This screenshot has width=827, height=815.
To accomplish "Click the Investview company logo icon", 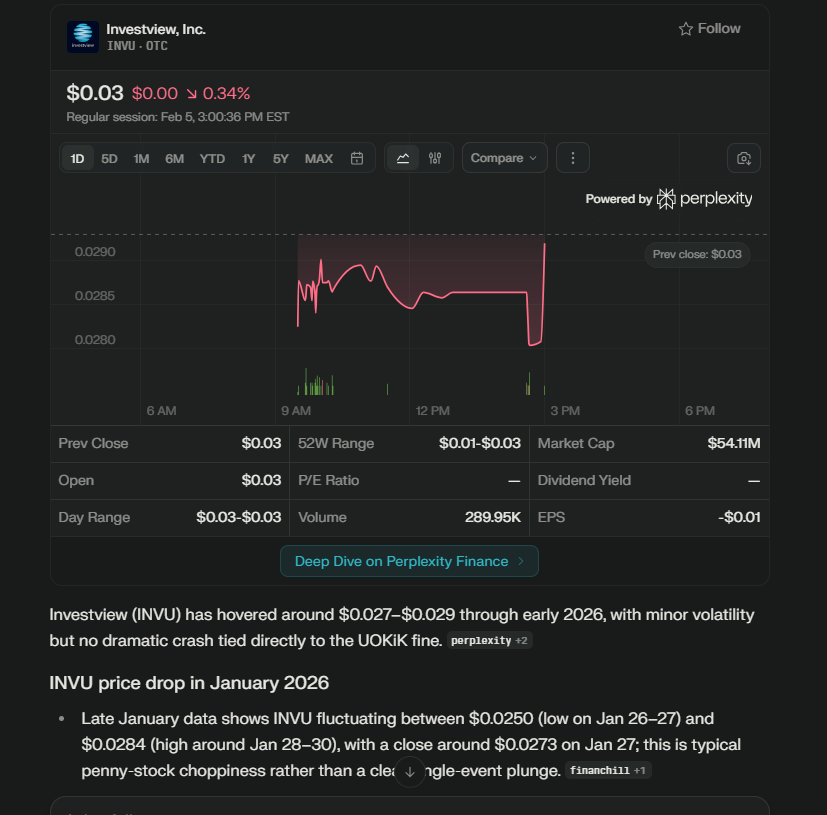I will point(83,37).
